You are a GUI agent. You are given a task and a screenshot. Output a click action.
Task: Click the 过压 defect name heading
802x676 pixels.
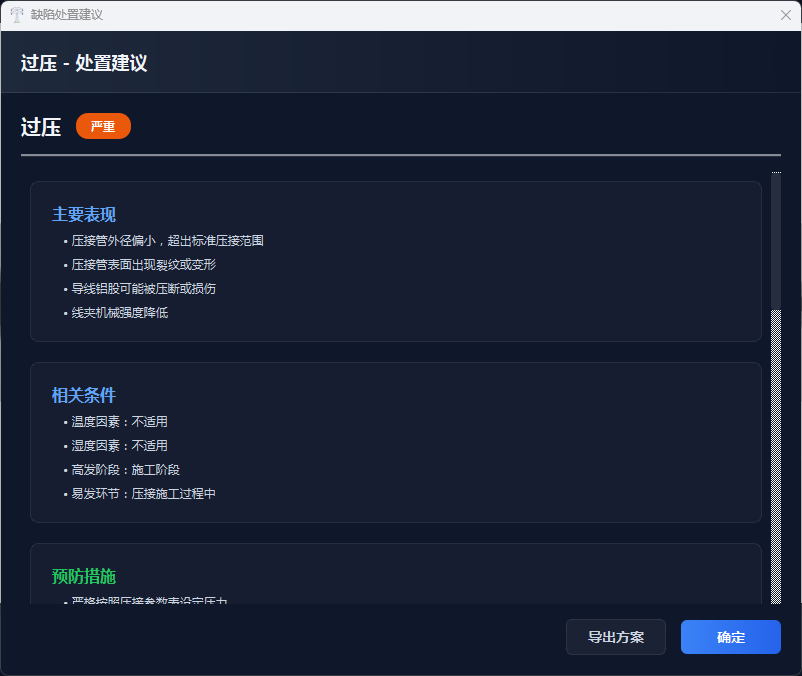coord(41,127)
